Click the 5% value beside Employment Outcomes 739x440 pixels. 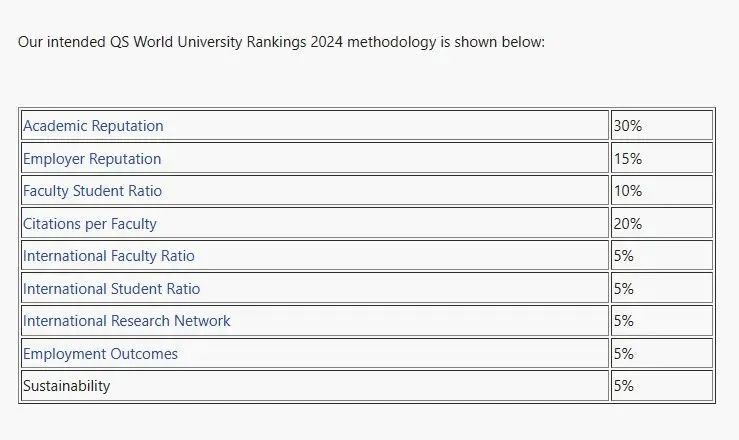click(624, 354)
